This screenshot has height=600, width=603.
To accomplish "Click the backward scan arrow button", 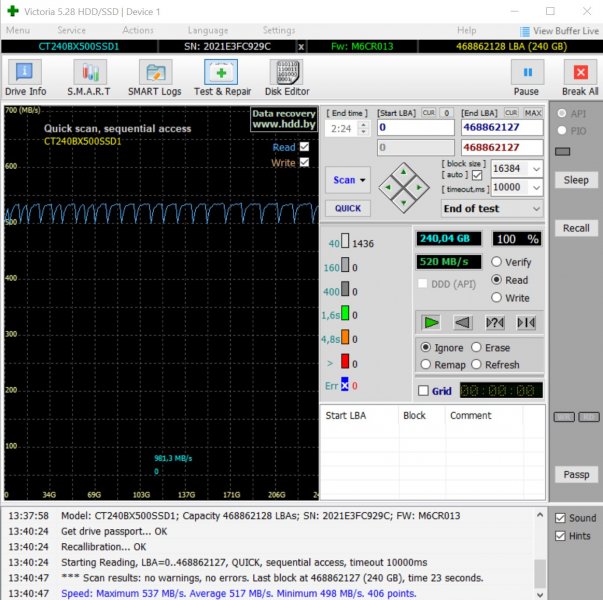I will (x=463, y=322).
